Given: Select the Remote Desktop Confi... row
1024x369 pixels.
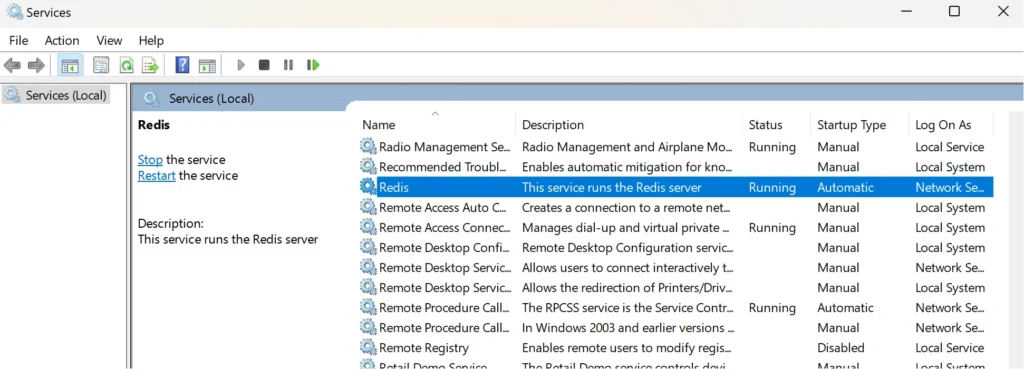Looking at the screenshot, I should coord(676,248).
